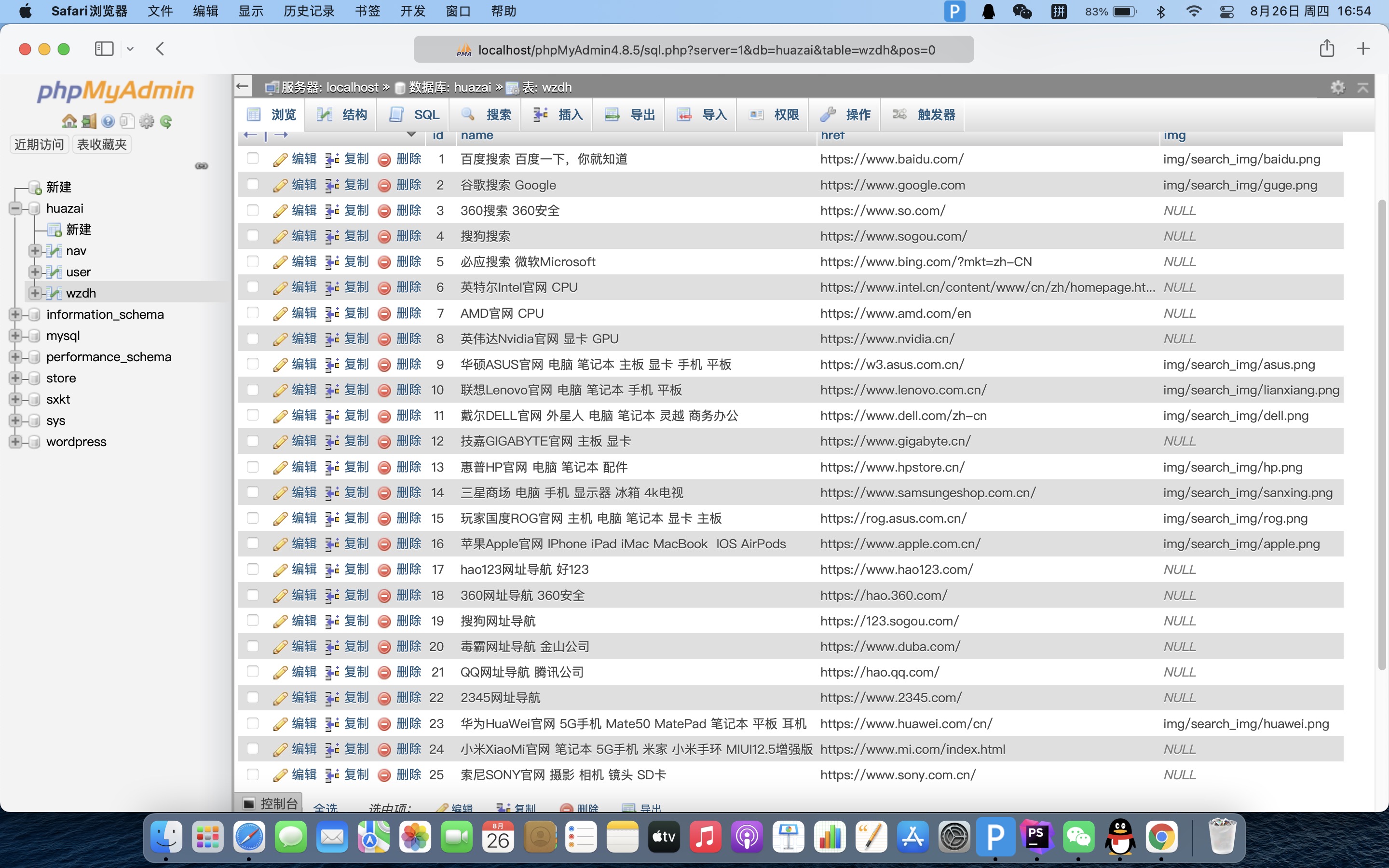Click the 复制 copy link for row 7
Screen dimensions: 1389x868
(356, 313)
